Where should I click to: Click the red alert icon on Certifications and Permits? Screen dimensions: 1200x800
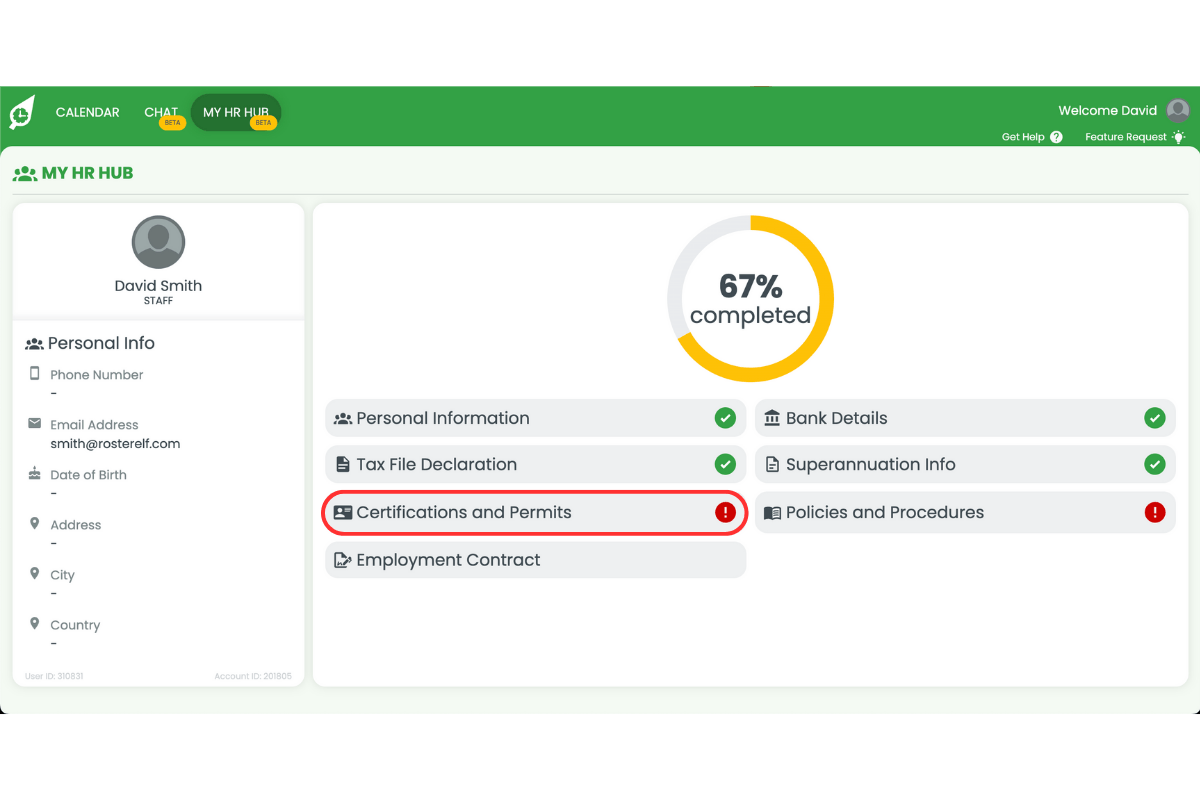(725, 513)
